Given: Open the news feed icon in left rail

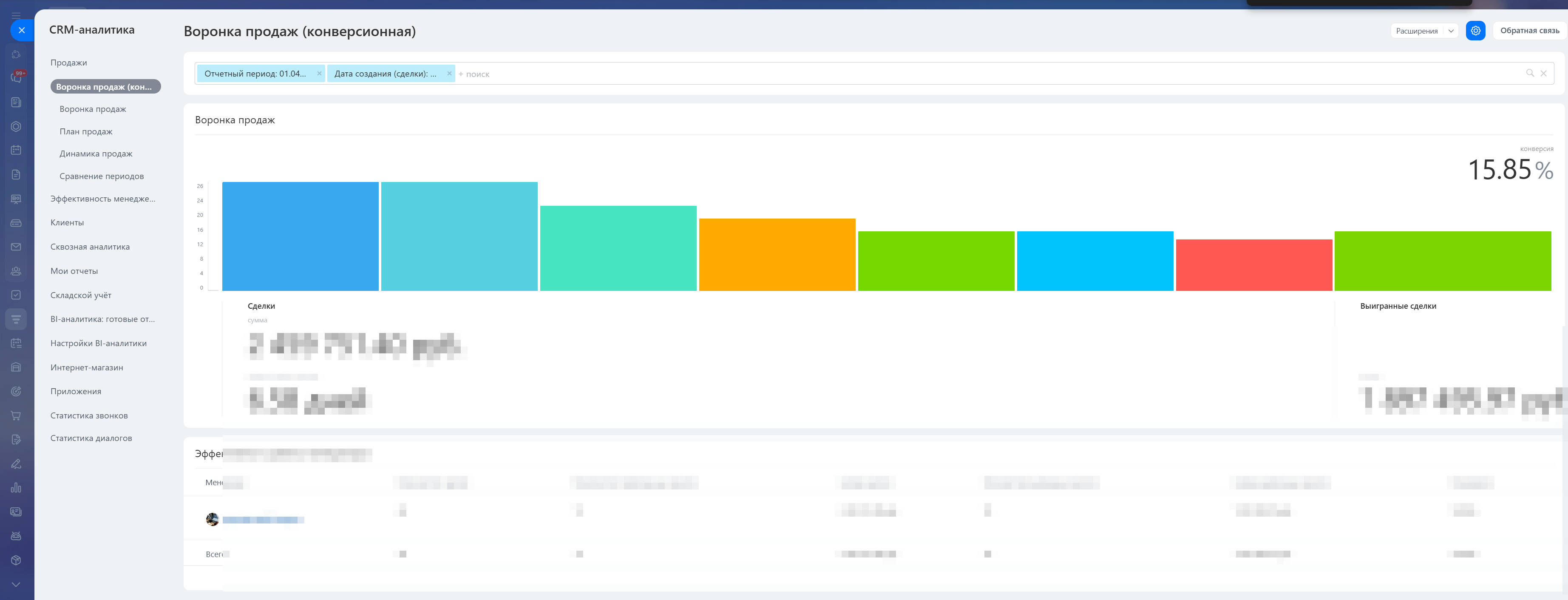Looking at the screenshot, I should point(16,102).
